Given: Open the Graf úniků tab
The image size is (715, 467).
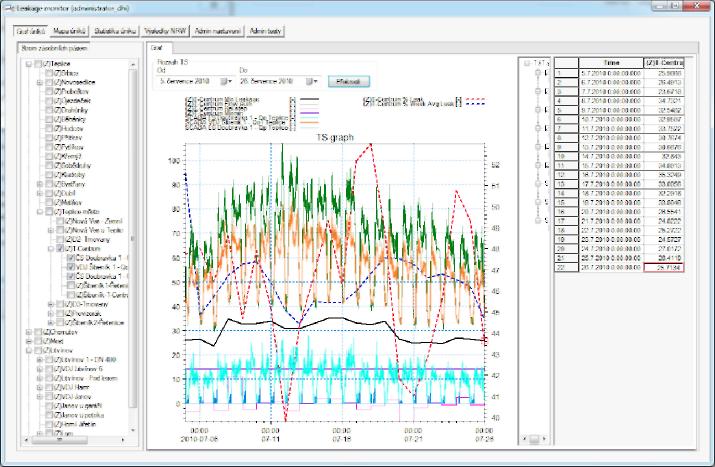Looking at the screenshot, I should (30, 31).
